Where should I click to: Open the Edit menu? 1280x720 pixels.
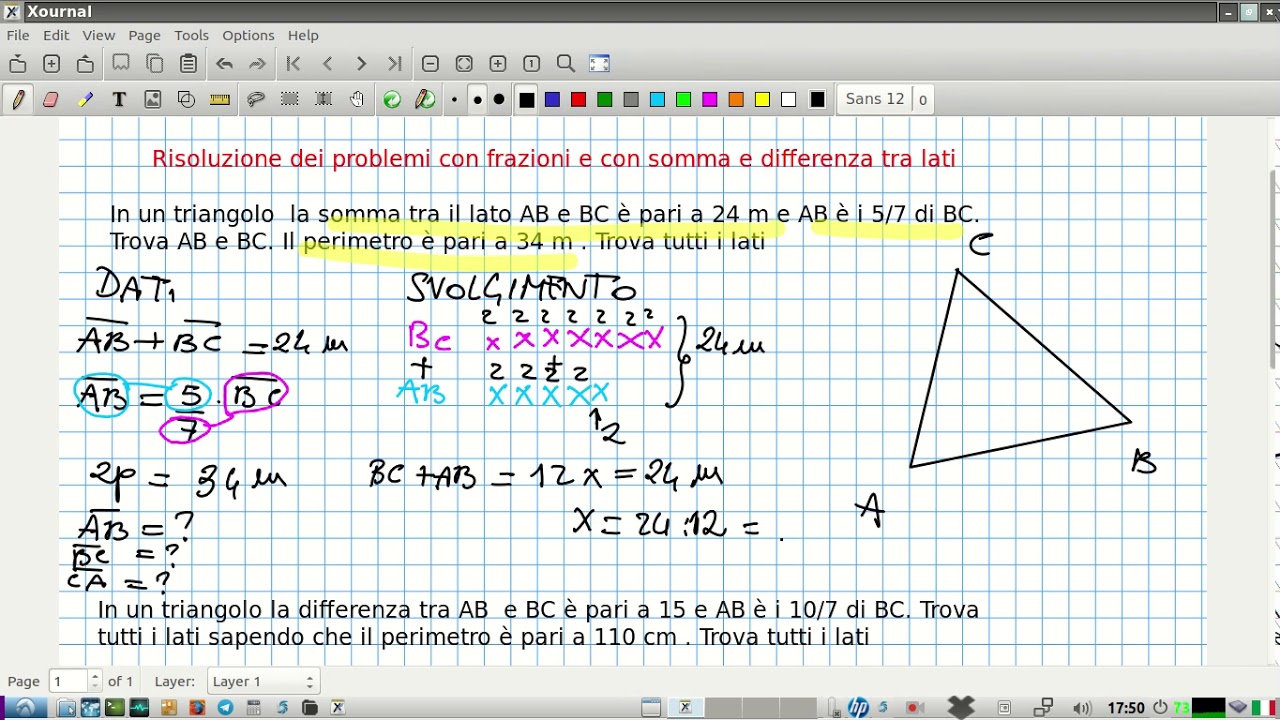(x=56, y=35)
